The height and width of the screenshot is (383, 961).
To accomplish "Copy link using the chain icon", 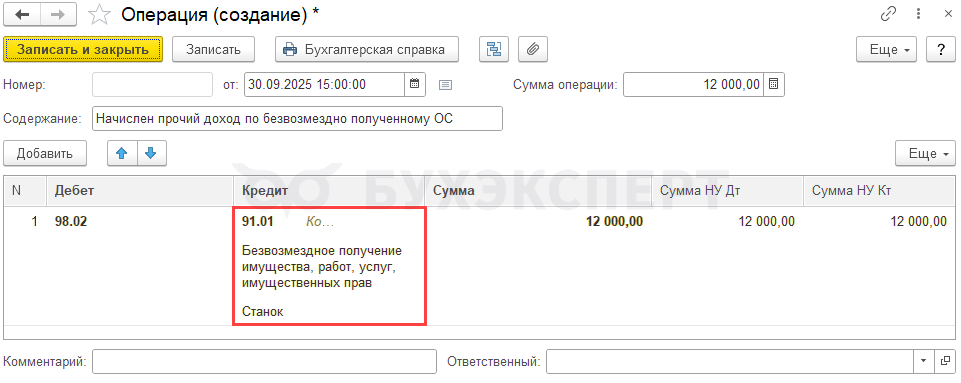I will (887, 14).
